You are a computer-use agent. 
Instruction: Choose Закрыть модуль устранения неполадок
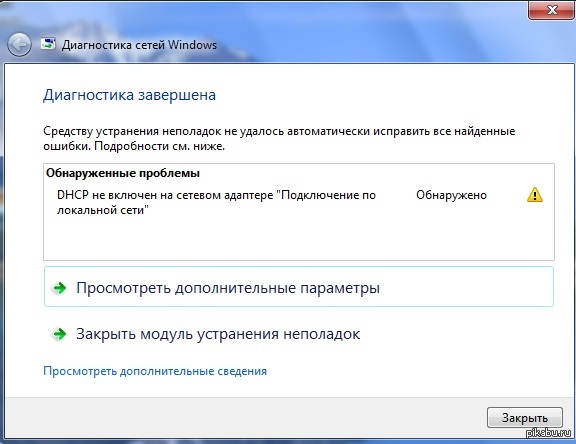[x=218, y=334]
